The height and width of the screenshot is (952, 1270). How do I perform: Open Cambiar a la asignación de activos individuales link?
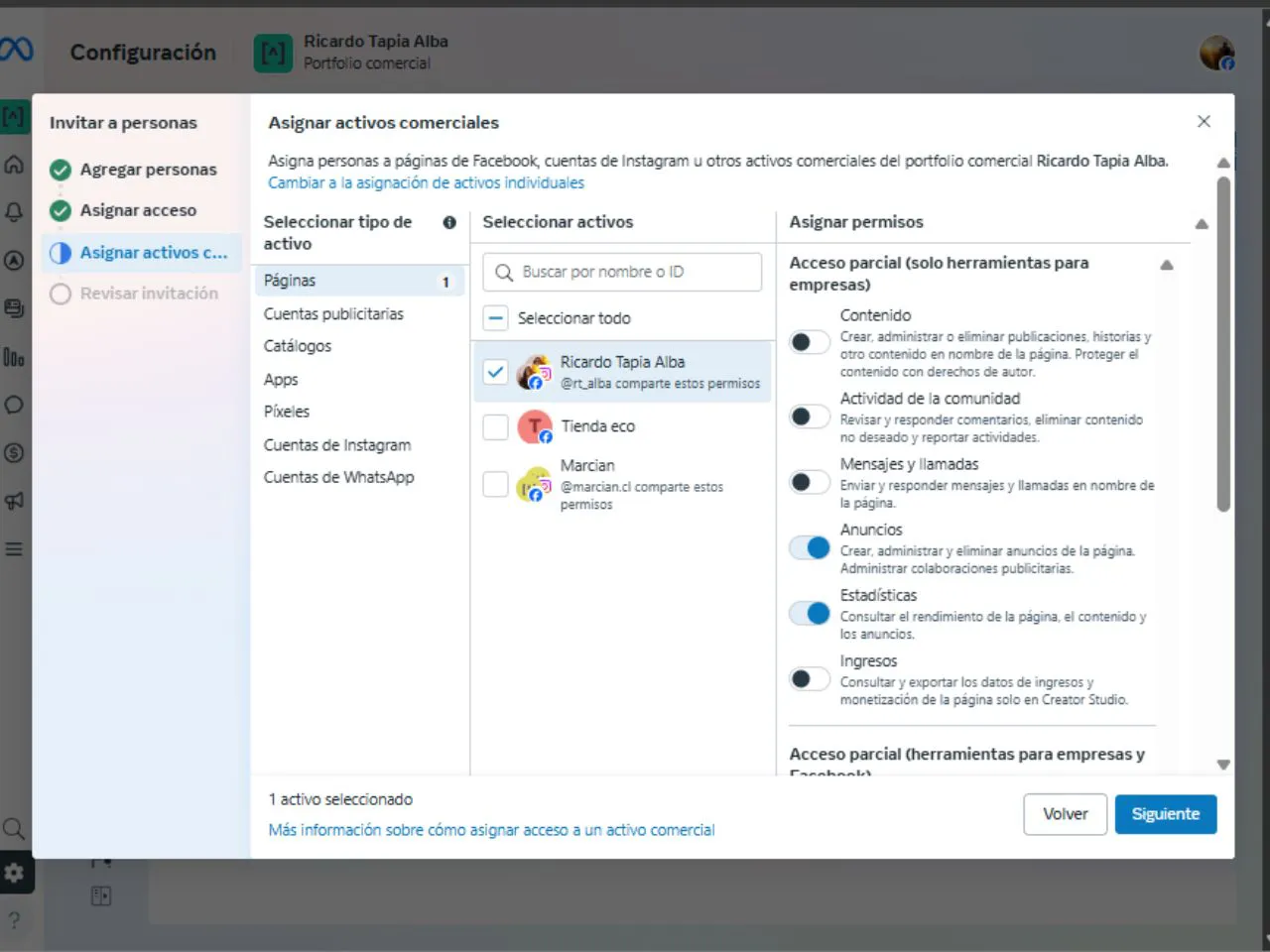click(x=426, y=182)
